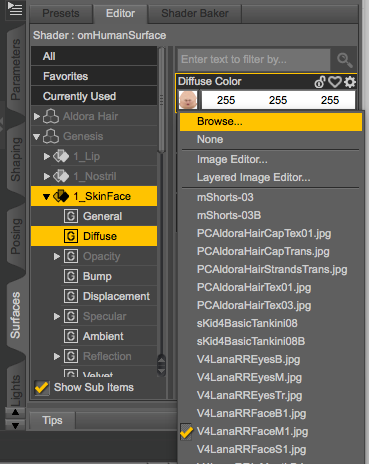Switch to the Shader Baker tab
Image resolution: width=369 pixels, height=464 pixels.
[x=195, y=14]
